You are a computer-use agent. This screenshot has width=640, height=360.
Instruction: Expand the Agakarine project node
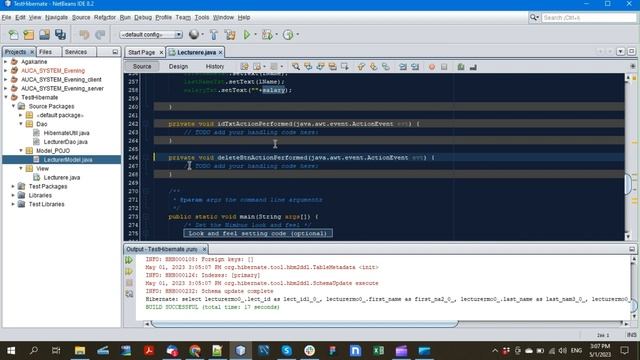click(6, 62)
